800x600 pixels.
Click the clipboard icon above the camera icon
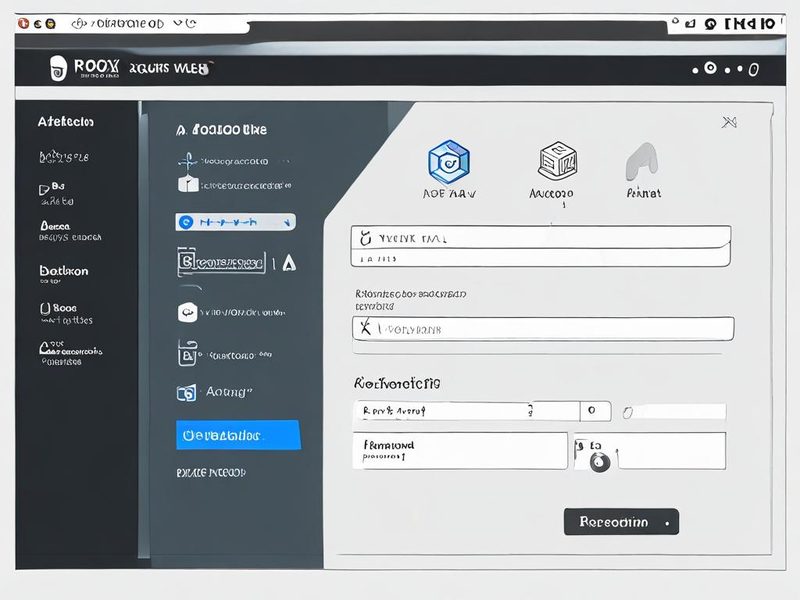point(187,353)
